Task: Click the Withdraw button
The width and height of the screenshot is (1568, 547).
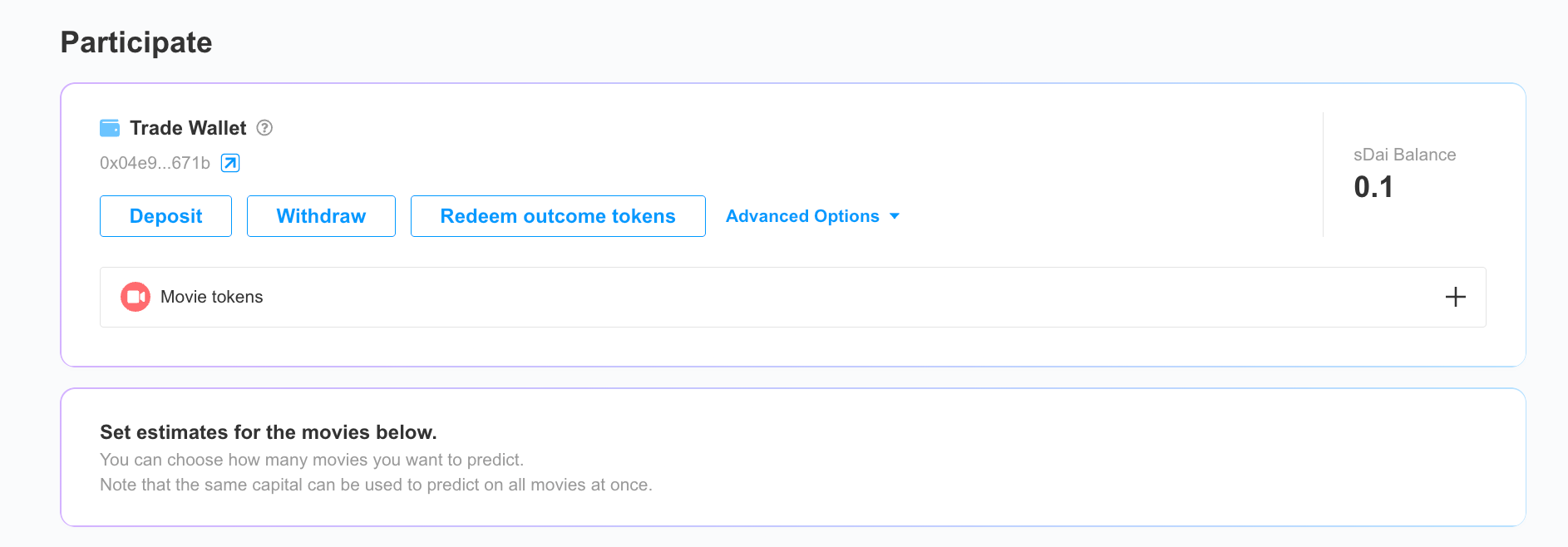Action: 321,216
